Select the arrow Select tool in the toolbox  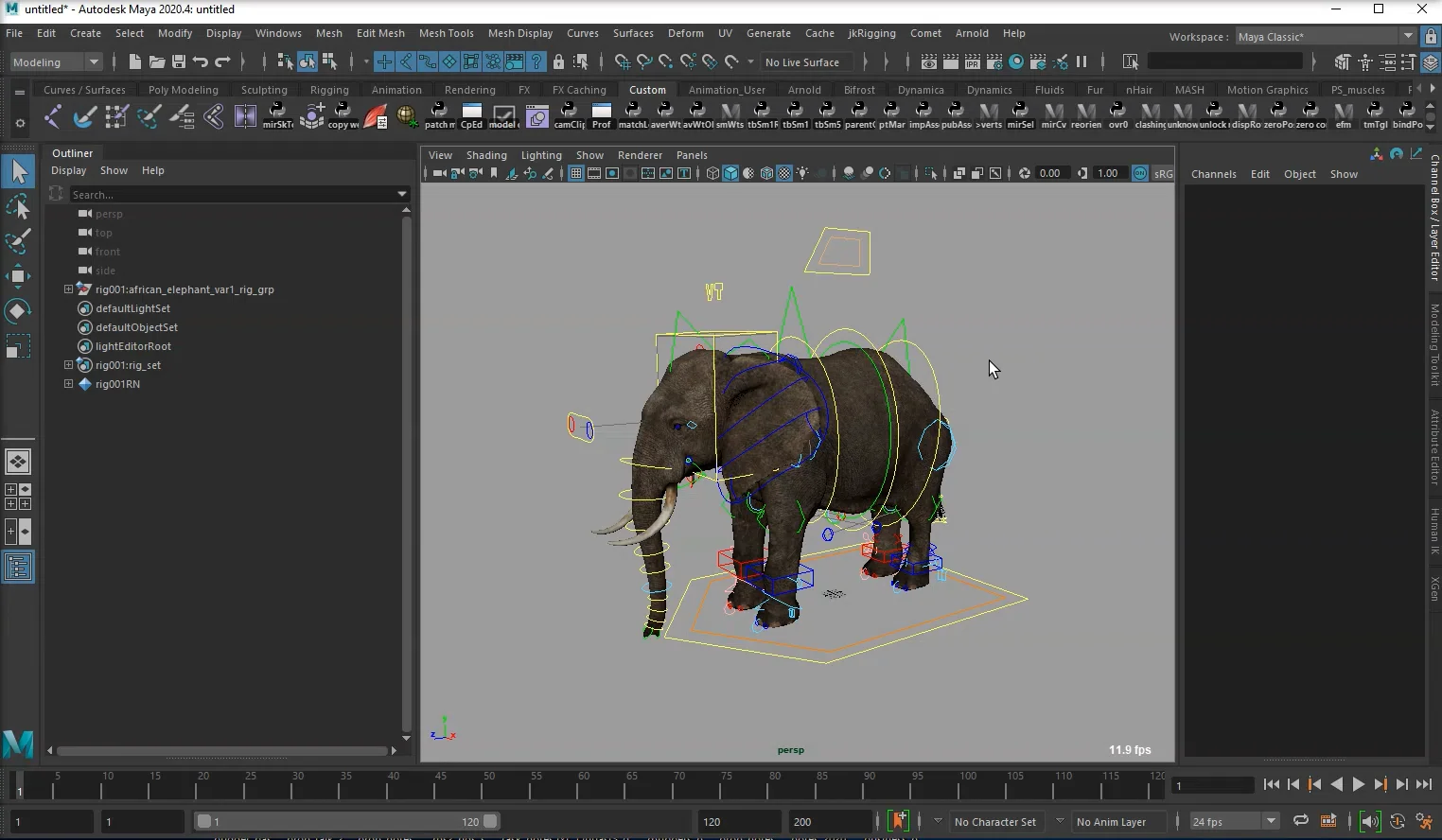pos(19,171)
